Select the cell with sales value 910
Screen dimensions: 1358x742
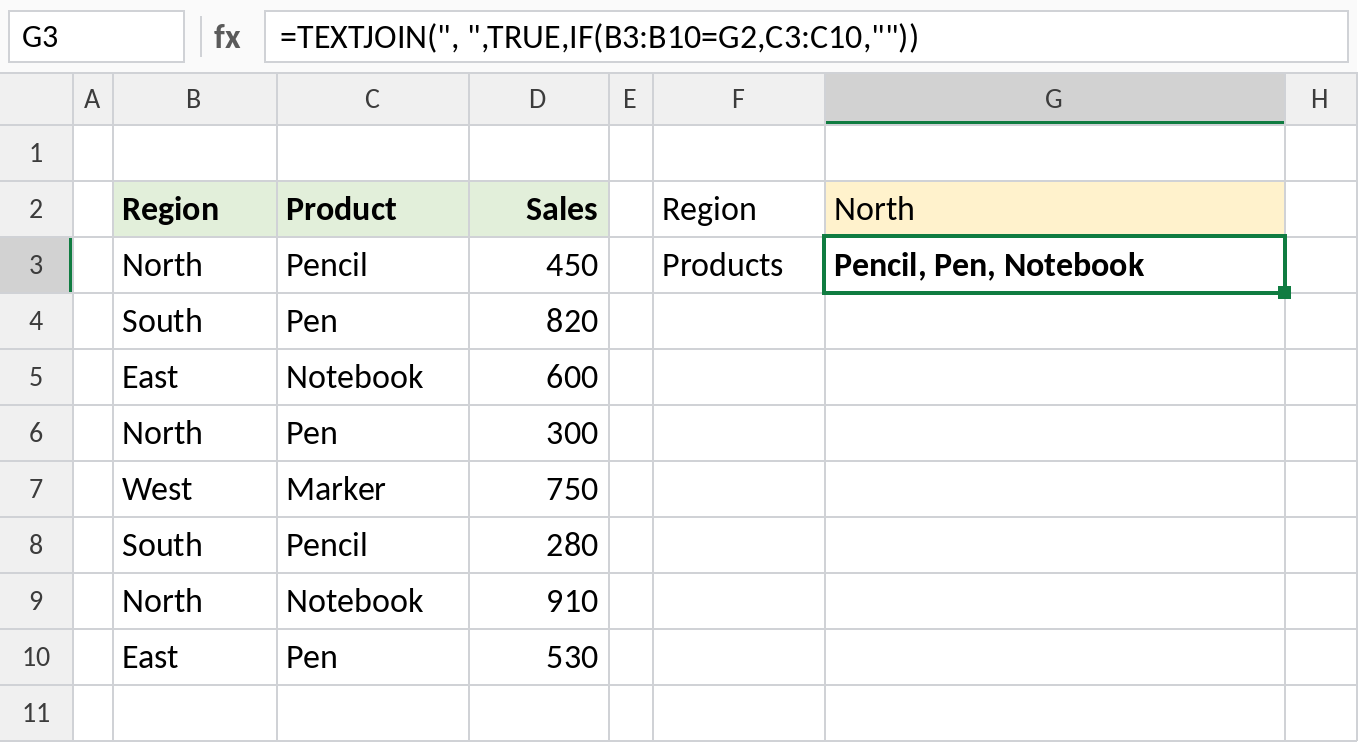tap(539, 601)
